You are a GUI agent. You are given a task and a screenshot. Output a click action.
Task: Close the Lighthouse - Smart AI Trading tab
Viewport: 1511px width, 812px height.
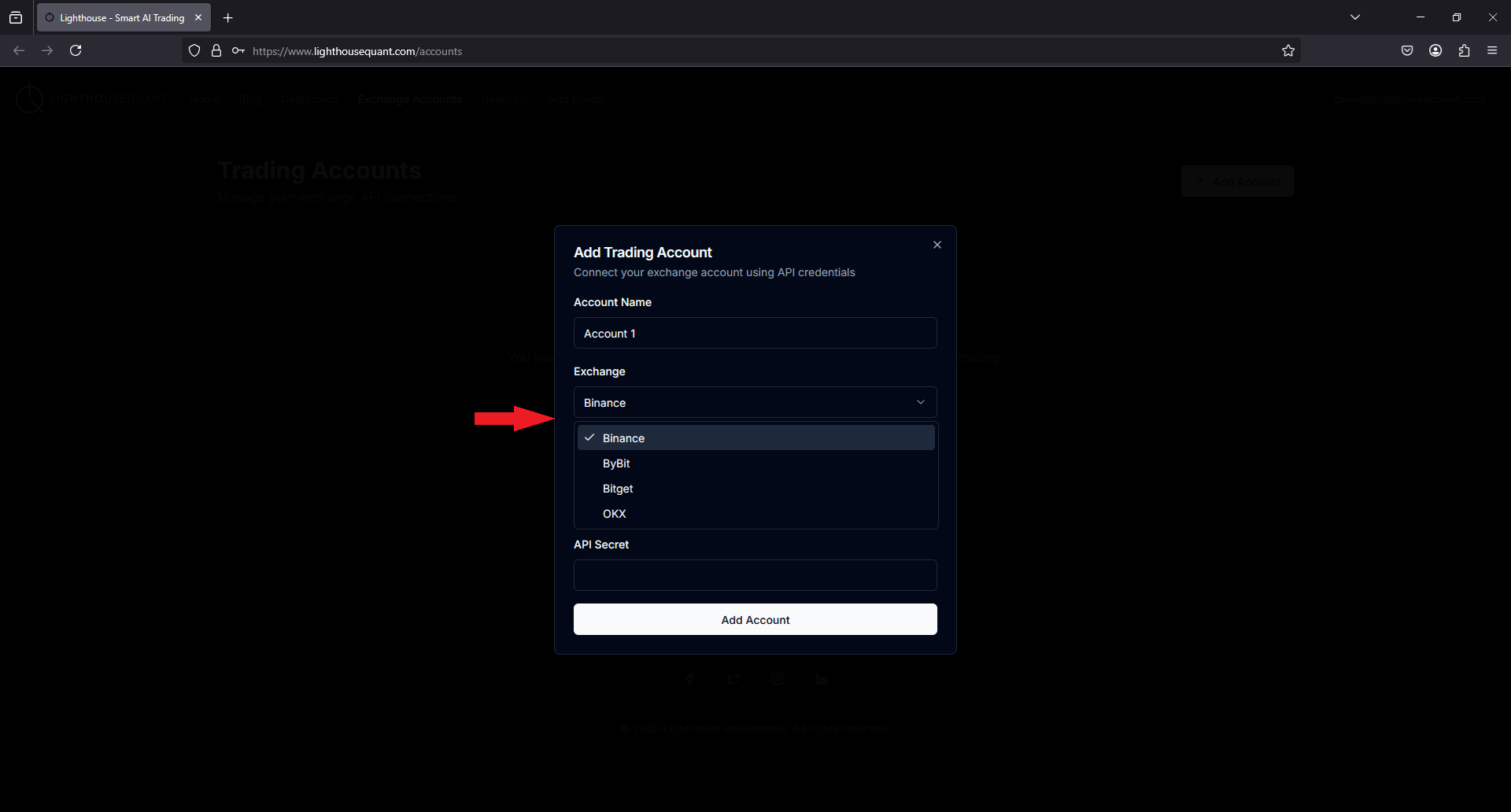pyautogui.click(x=198, y=17)
